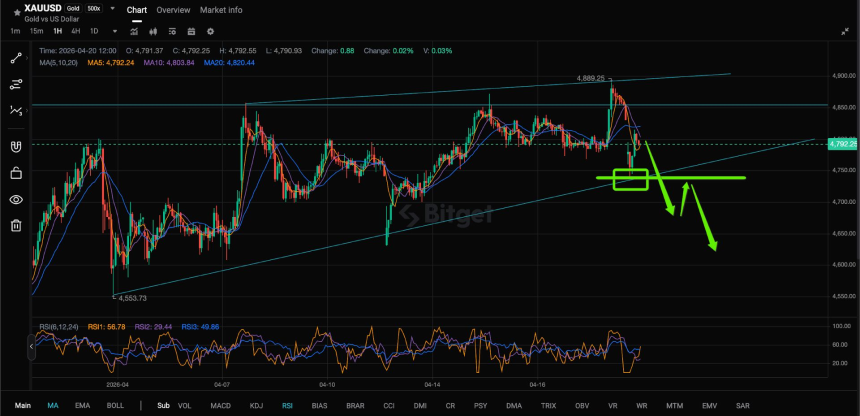Delete drawings with the trash icon
Image resolution: width=860 pixels, height=416 pixels.
(x=16, y=225)
